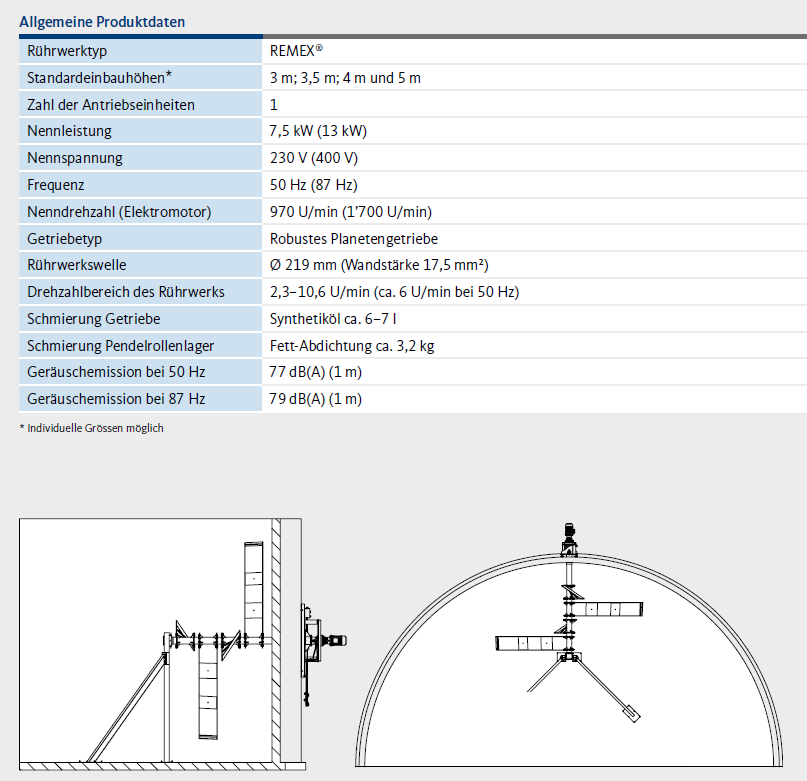The height and width of the screenshot is (781, 807).
Task: Select the 'Standardeinbauhöhen*' label
Action: (x=99, y=77)
